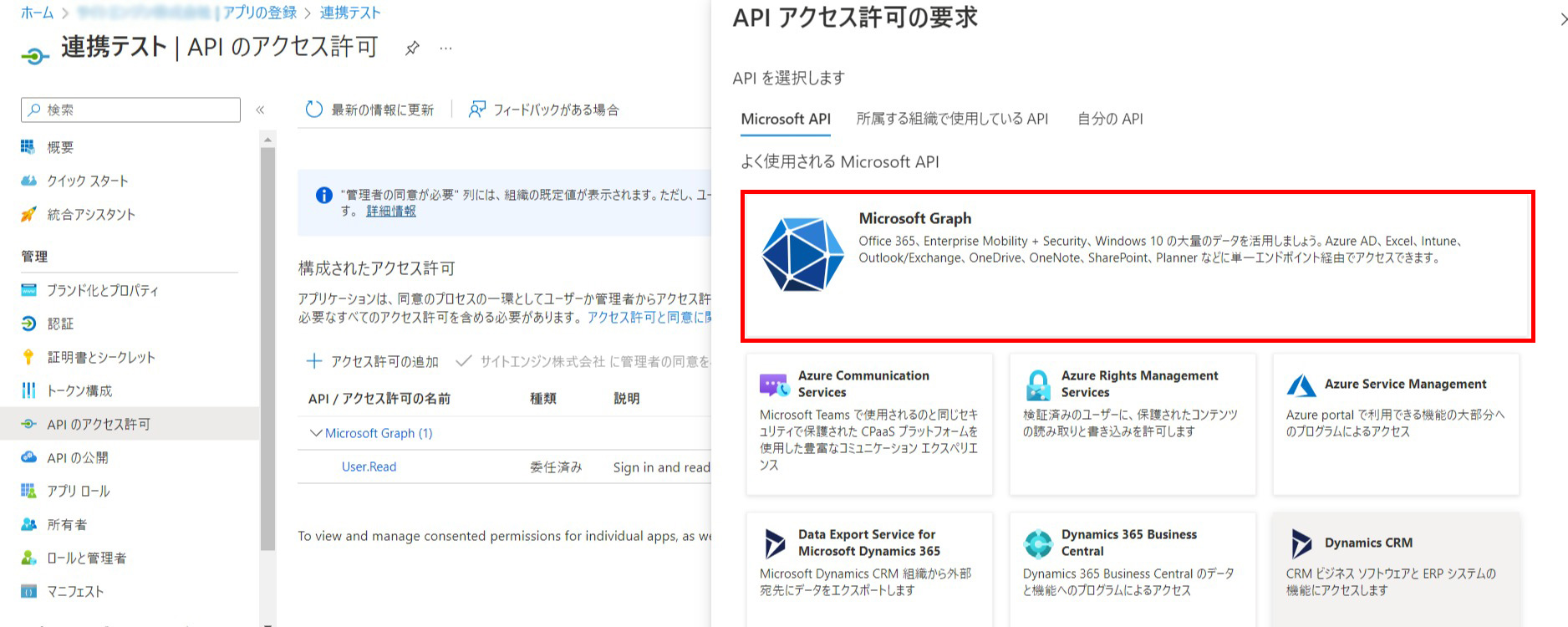Click the クイック スタート cloud icon
Viewport: 1568px width, 627px height.
point(28,181)
